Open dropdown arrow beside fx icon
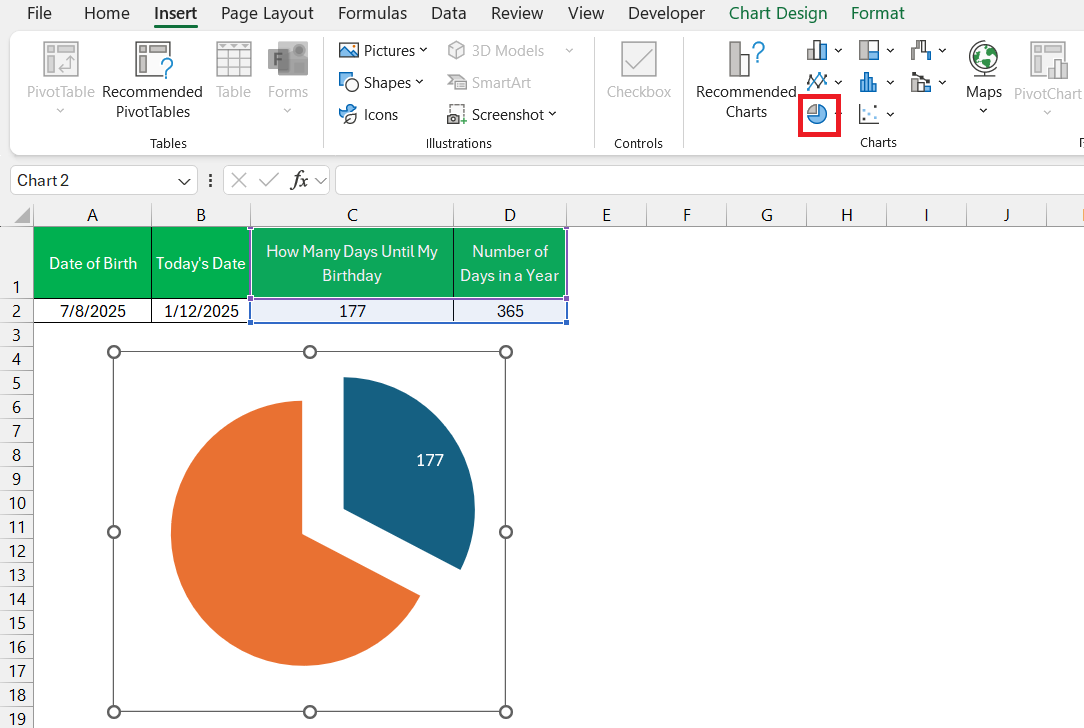 click(x=321, y=181)
